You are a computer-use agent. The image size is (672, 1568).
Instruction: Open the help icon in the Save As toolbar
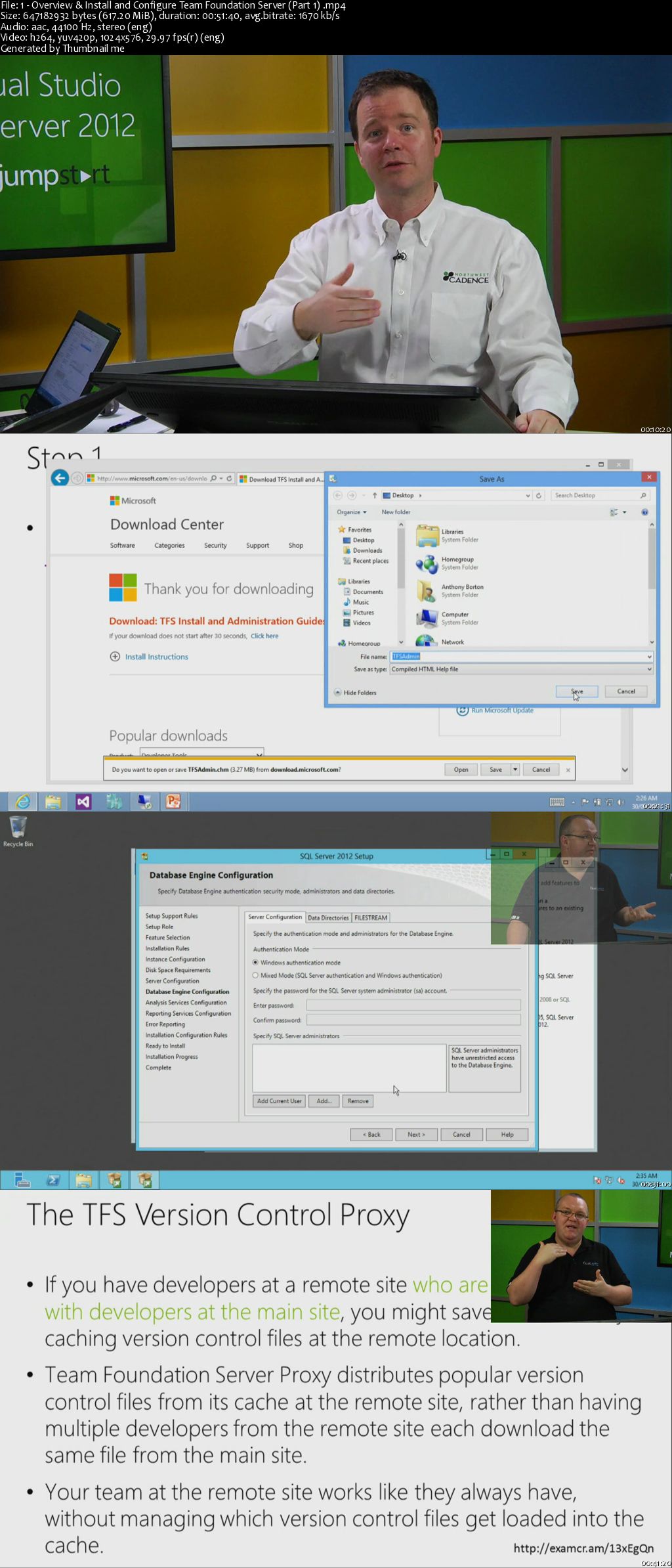pyautogui.click(x=644, y=512)
